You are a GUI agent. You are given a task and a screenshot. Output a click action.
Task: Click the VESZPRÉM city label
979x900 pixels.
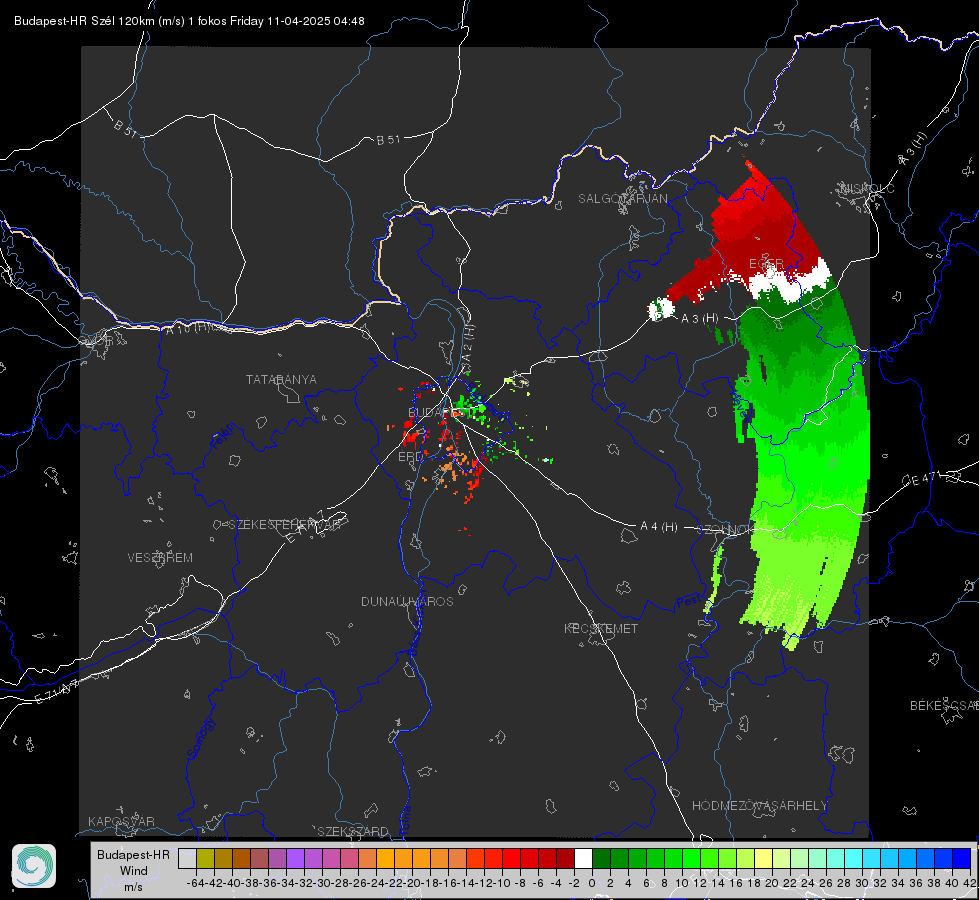(160, 558)
